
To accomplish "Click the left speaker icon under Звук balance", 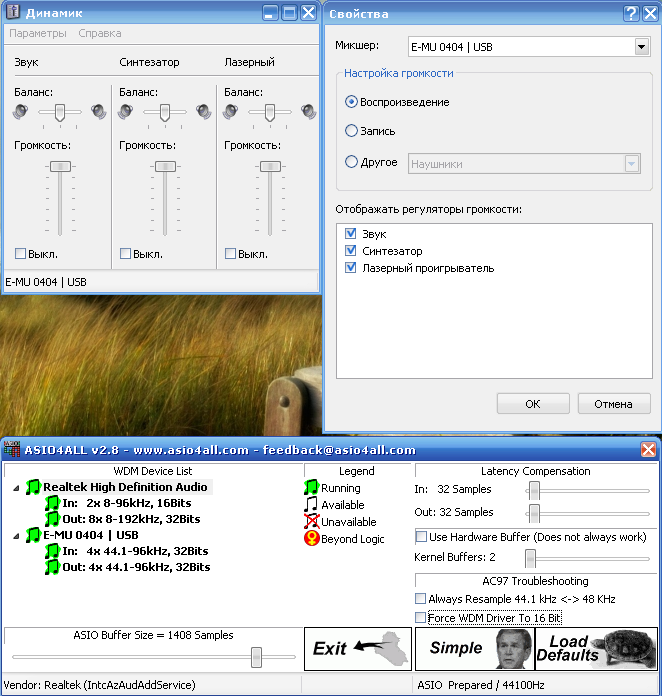I will click(20, 111).
